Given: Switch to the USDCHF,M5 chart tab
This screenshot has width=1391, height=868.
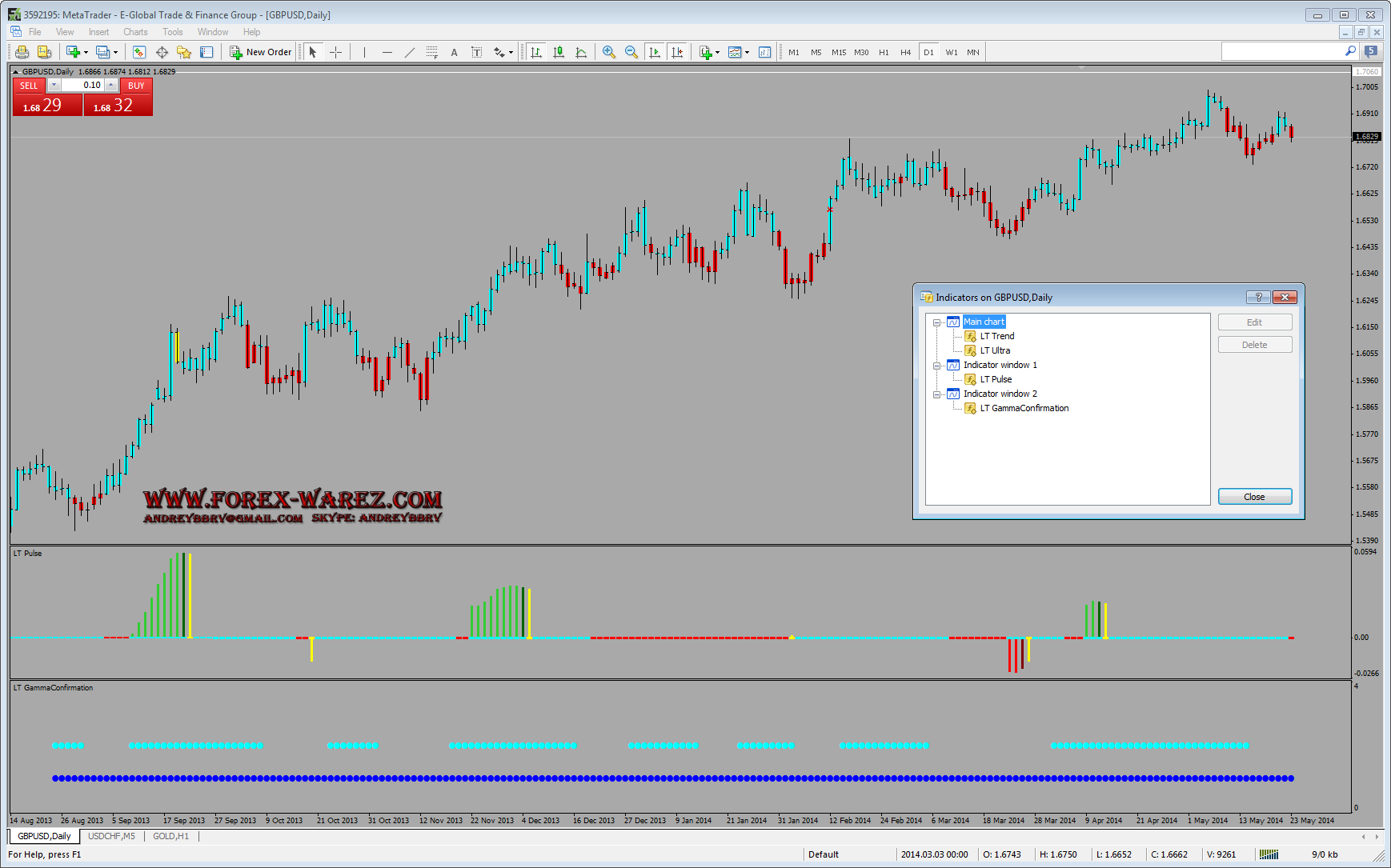Looking at the screenshot, I should tap(111, 836).
